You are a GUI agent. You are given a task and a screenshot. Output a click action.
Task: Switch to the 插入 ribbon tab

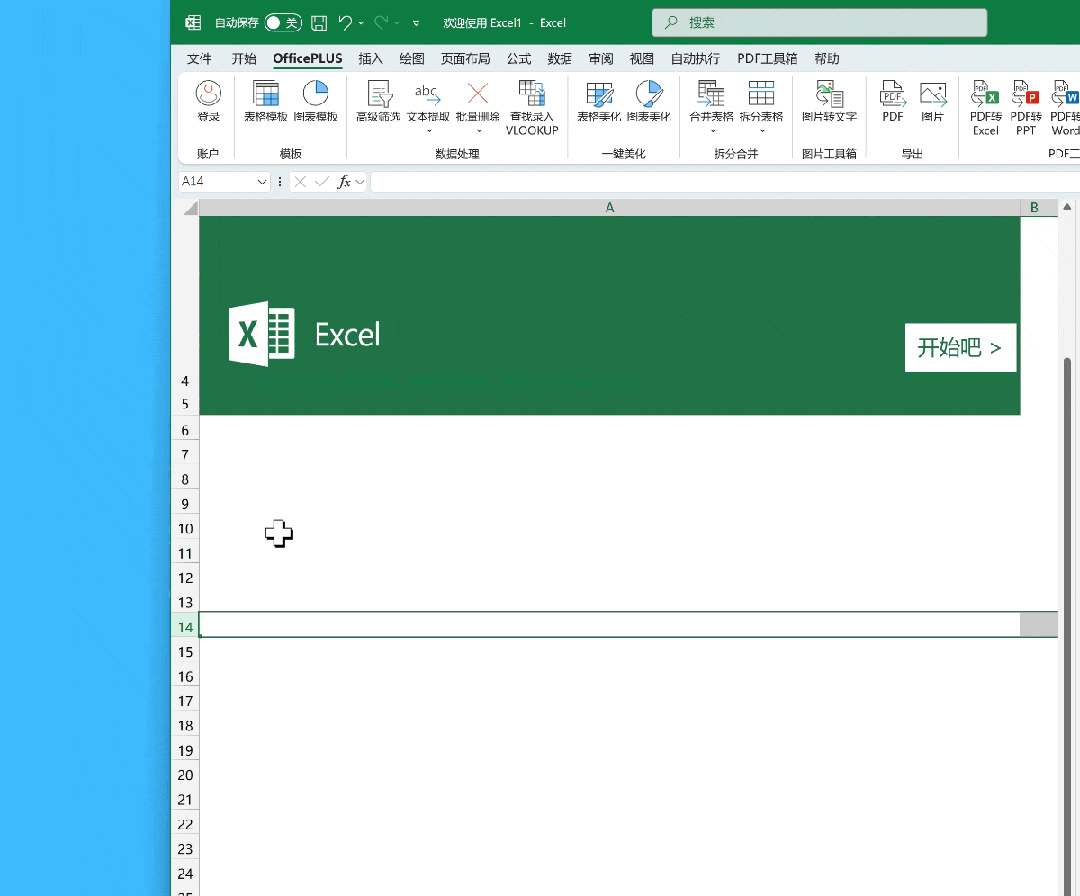click(x=371, y=59)
